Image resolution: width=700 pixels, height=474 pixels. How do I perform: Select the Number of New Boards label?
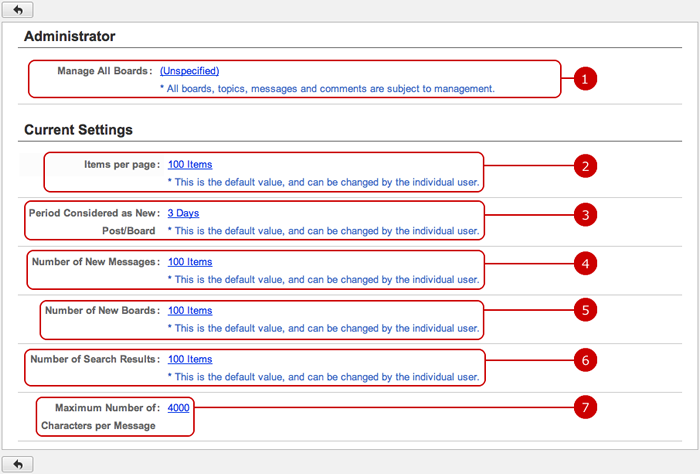pyautogui.click(x=103, y=310)
